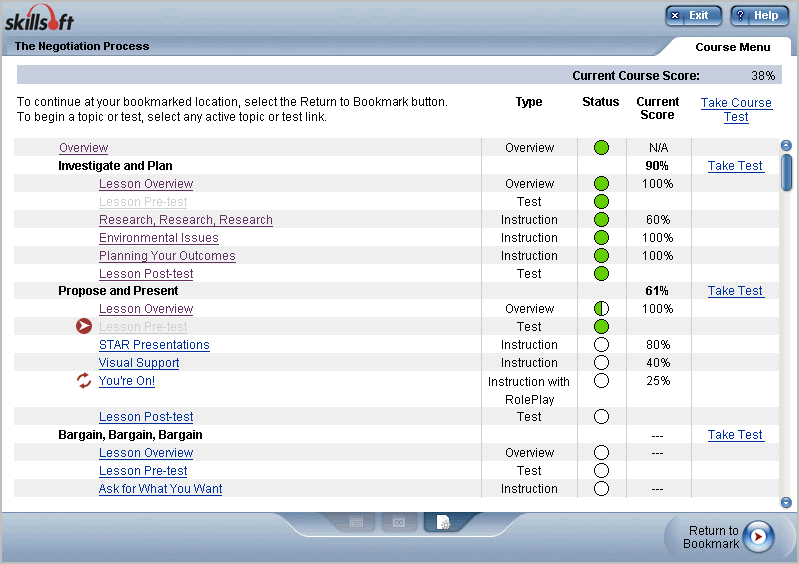Click the Status column header
The width and height of the screenshot is (799, 564).
pyautogui.click(x=600, y=102)
